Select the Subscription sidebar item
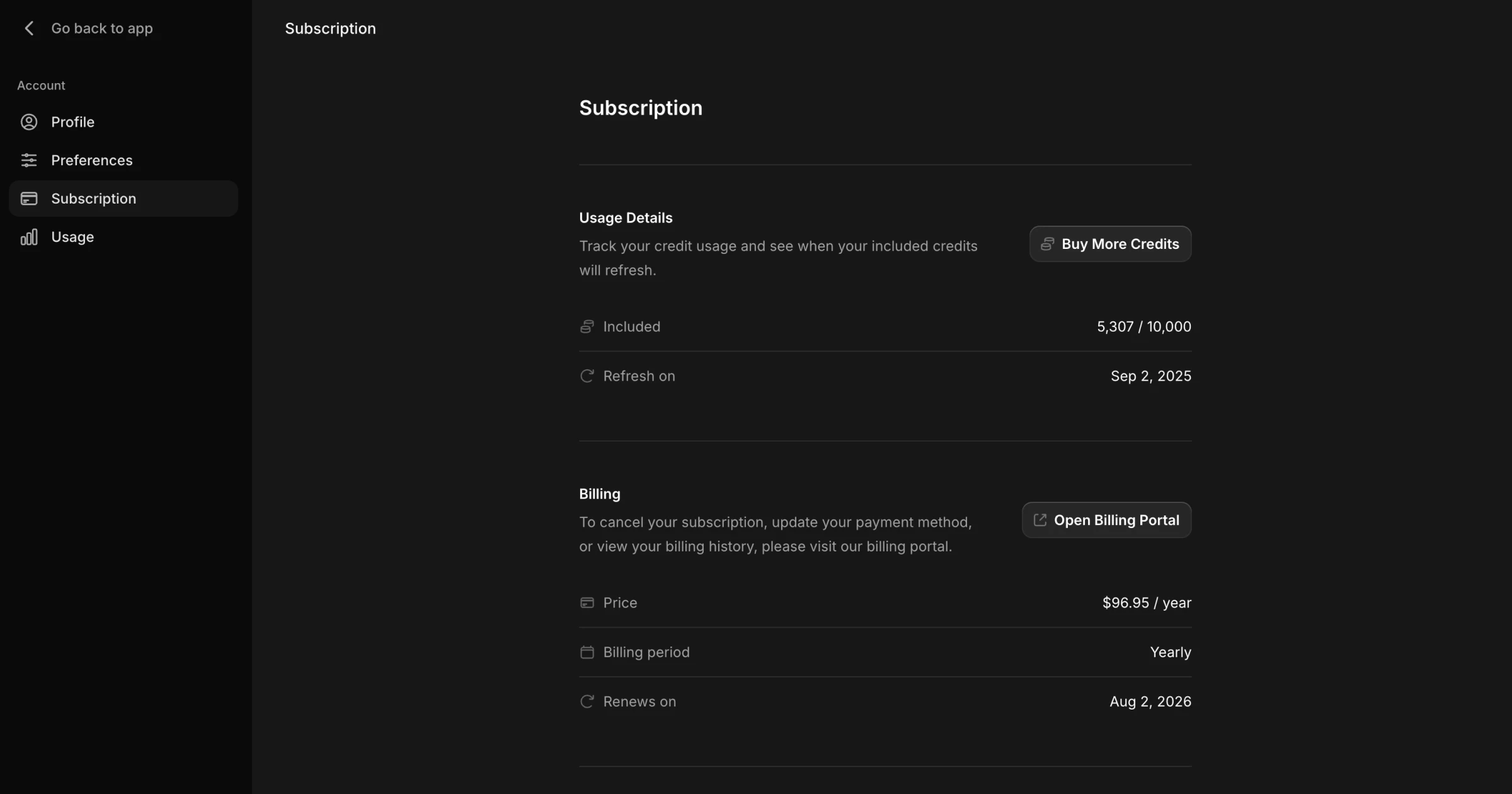The image size is (1512, 794). click(93, 198)
